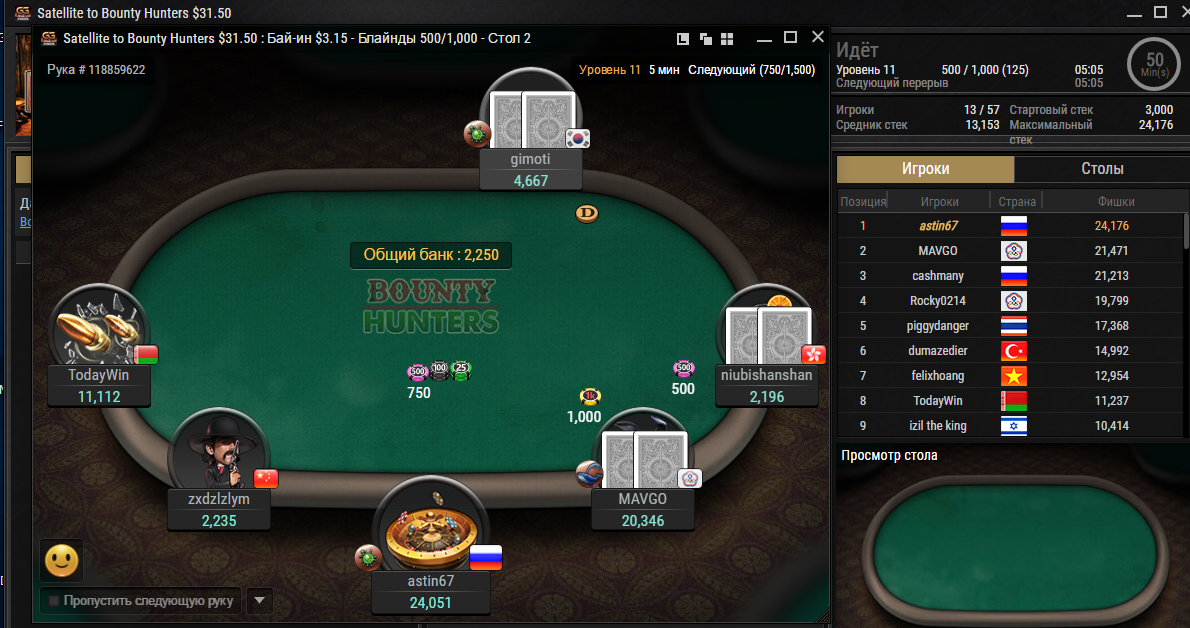Click the single-table layout icon in title bar
The width and height of the screenshot is (1190, 628).
coord(683,39)
